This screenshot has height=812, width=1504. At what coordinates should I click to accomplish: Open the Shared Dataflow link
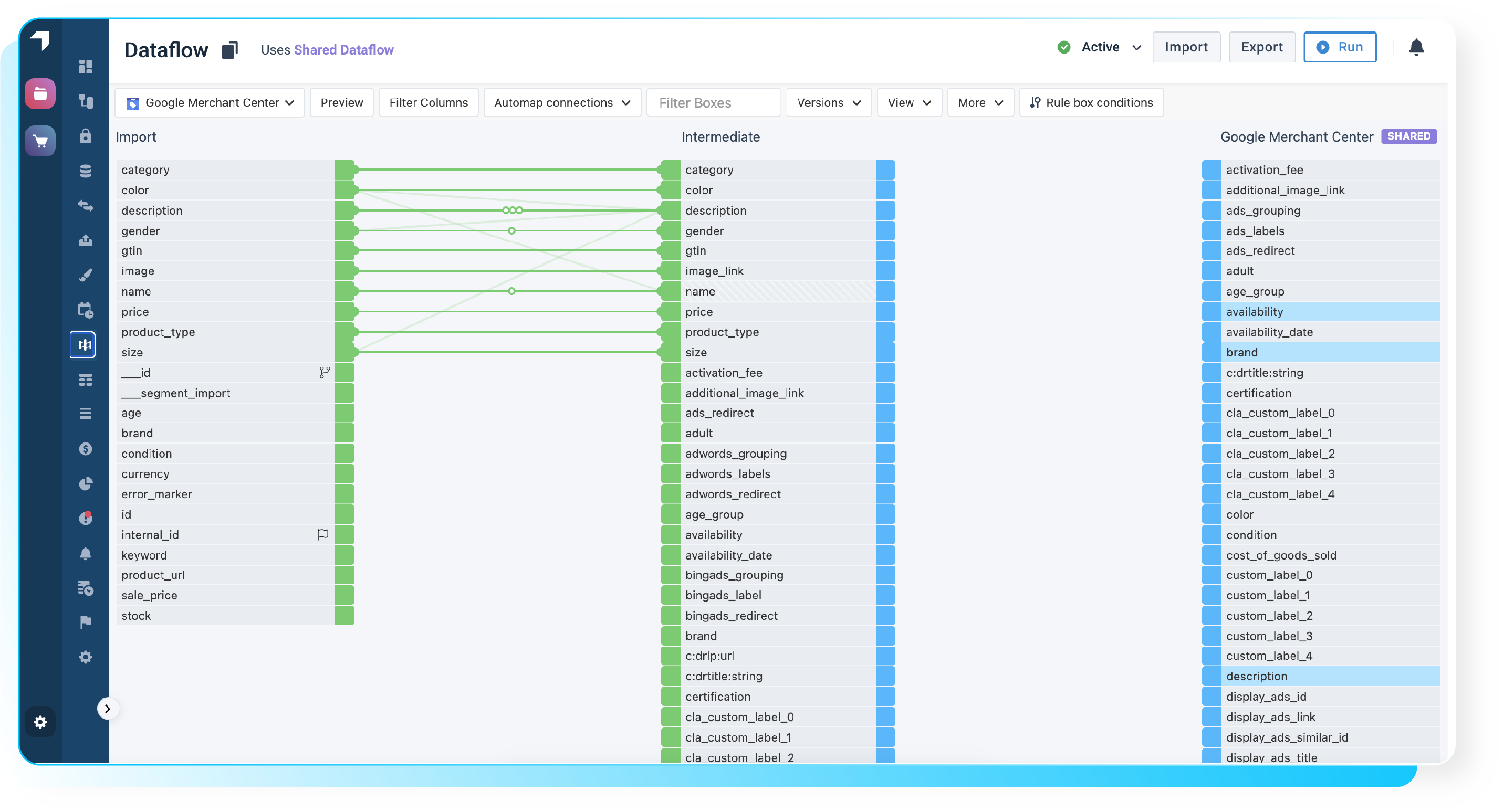(x=343, y=50)
